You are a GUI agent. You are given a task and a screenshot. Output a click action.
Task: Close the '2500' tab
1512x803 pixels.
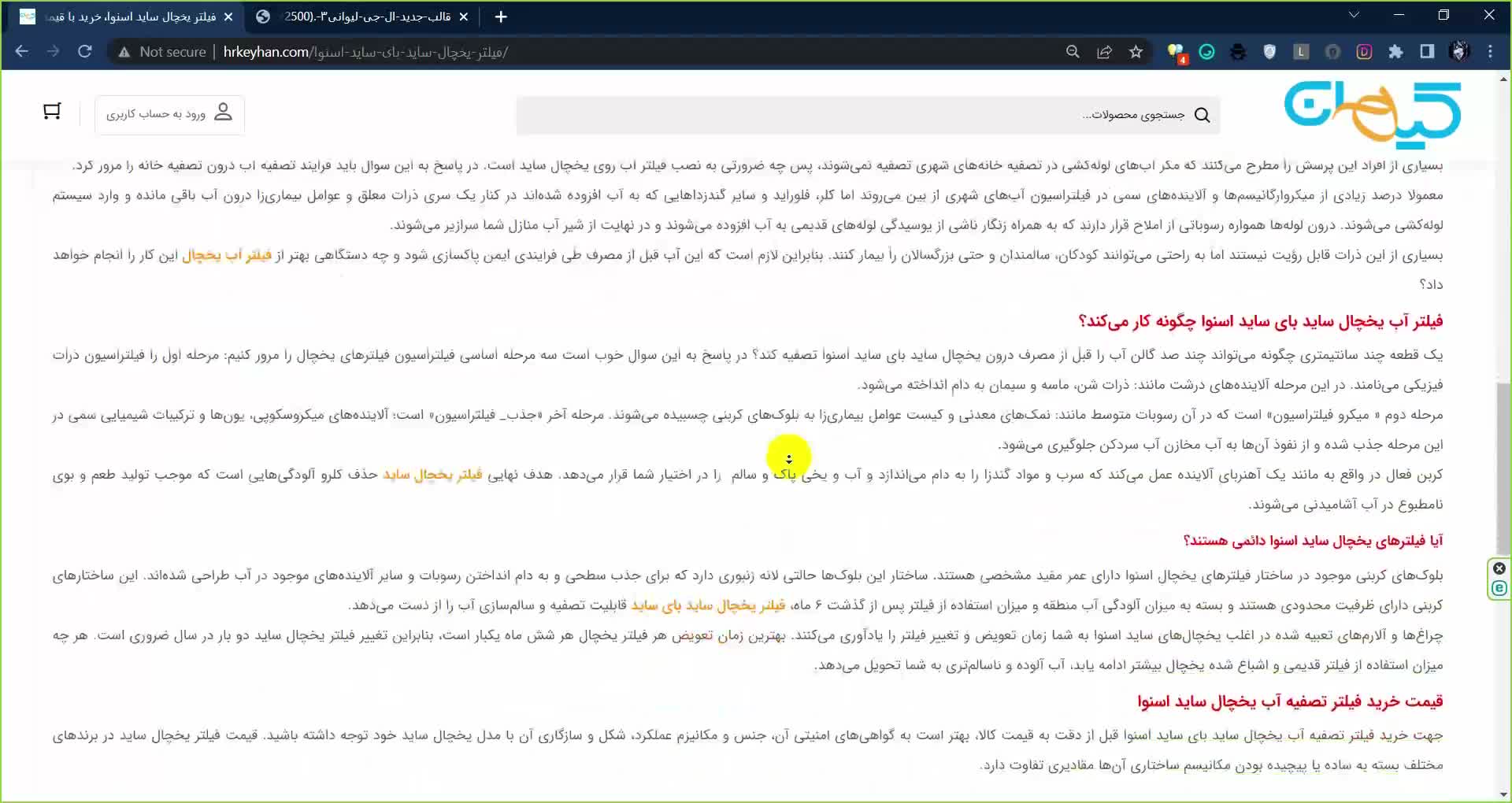coord(464,17)
